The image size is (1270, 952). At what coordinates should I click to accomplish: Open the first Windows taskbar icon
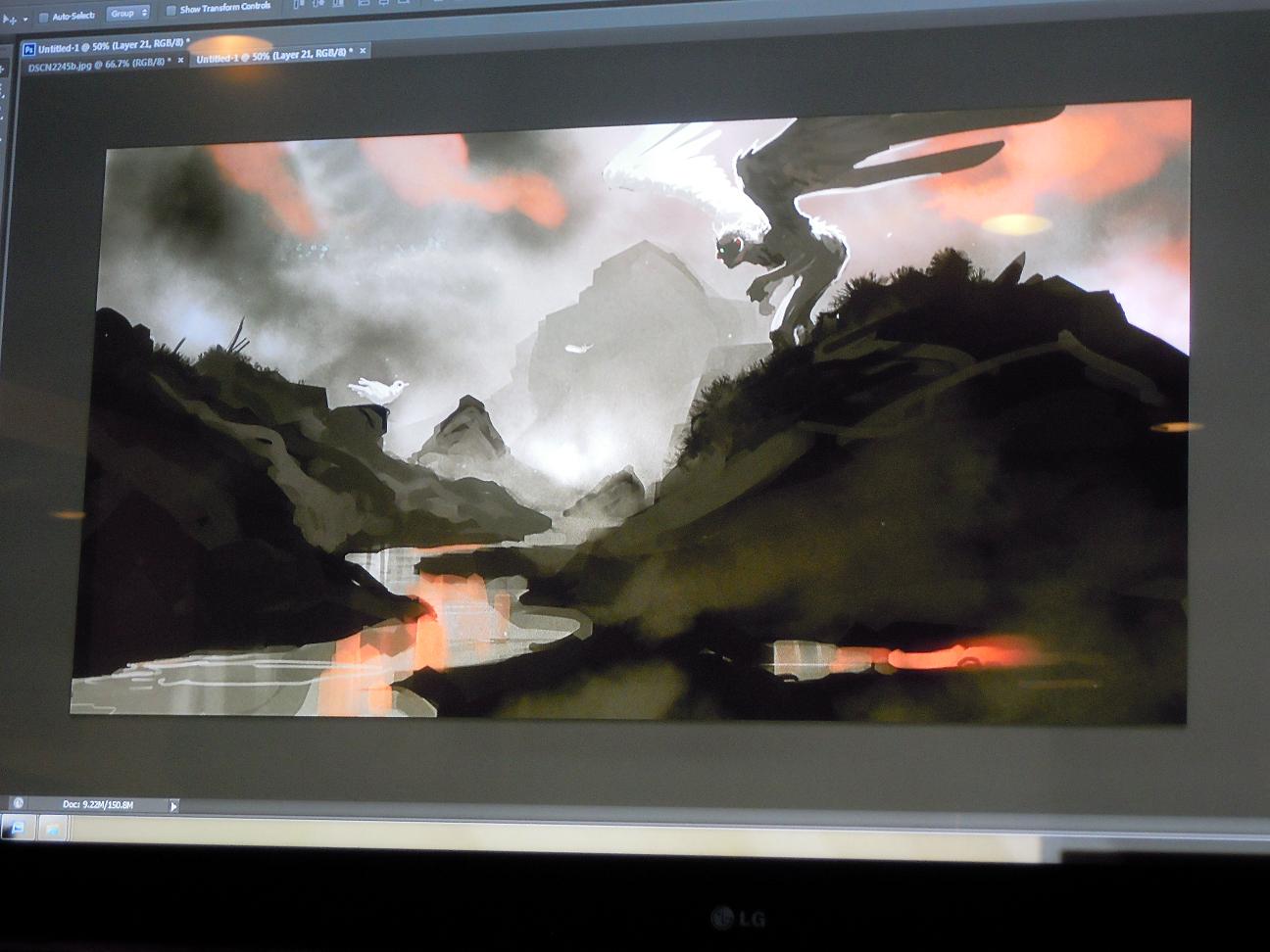[x=17, y=830]
